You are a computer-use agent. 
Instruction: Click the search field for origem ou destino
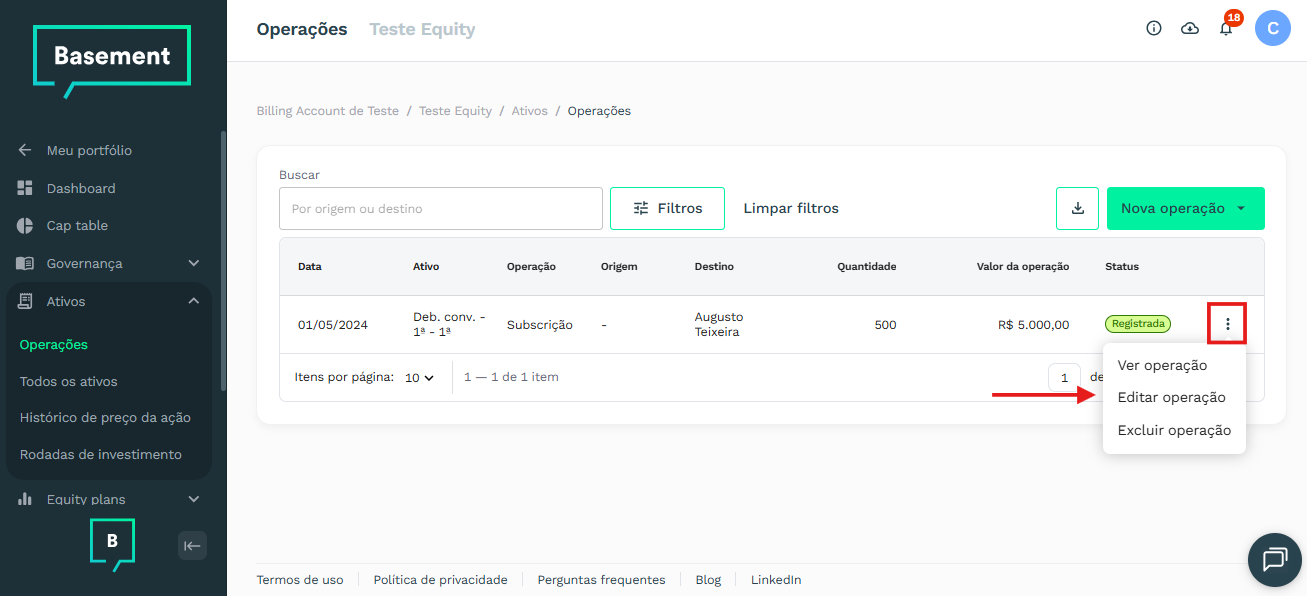click(440, 209)
